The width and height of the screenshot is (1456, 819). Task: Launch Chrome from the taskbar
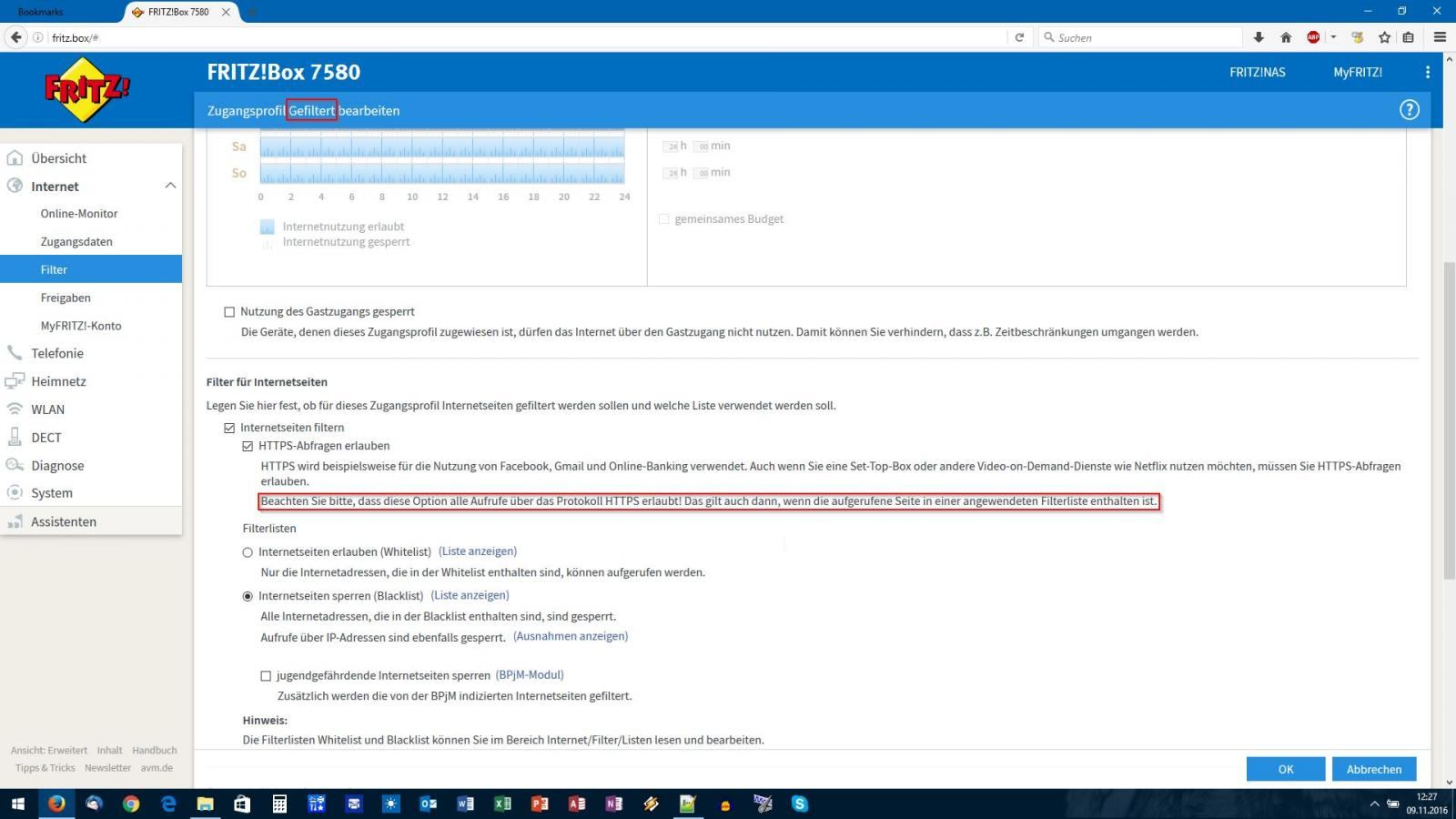click(x=131, y=804)
